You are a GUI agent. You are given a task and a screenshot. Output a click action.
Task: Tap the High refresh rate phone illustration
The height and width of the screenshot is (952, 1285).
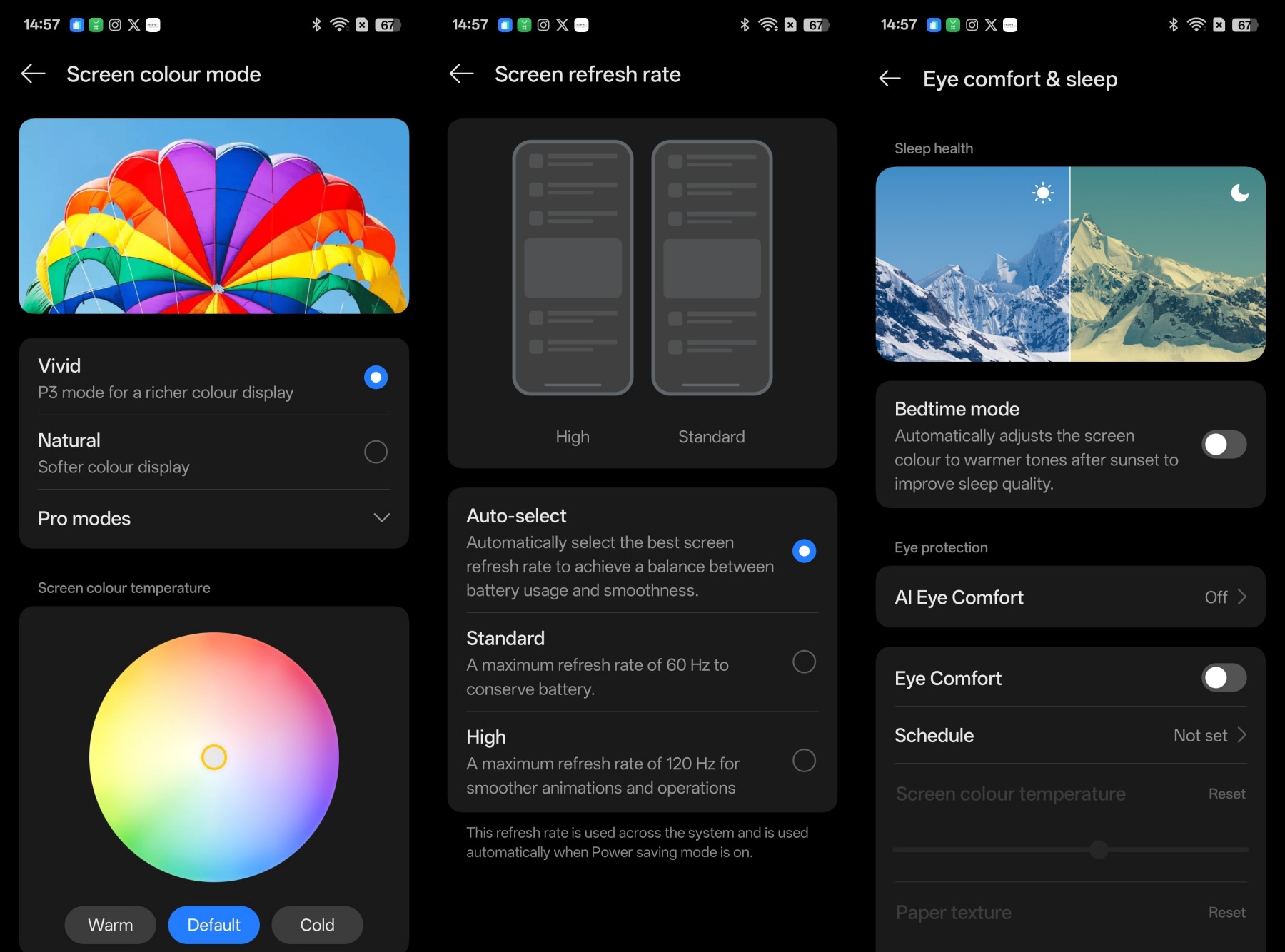[573, 268]
